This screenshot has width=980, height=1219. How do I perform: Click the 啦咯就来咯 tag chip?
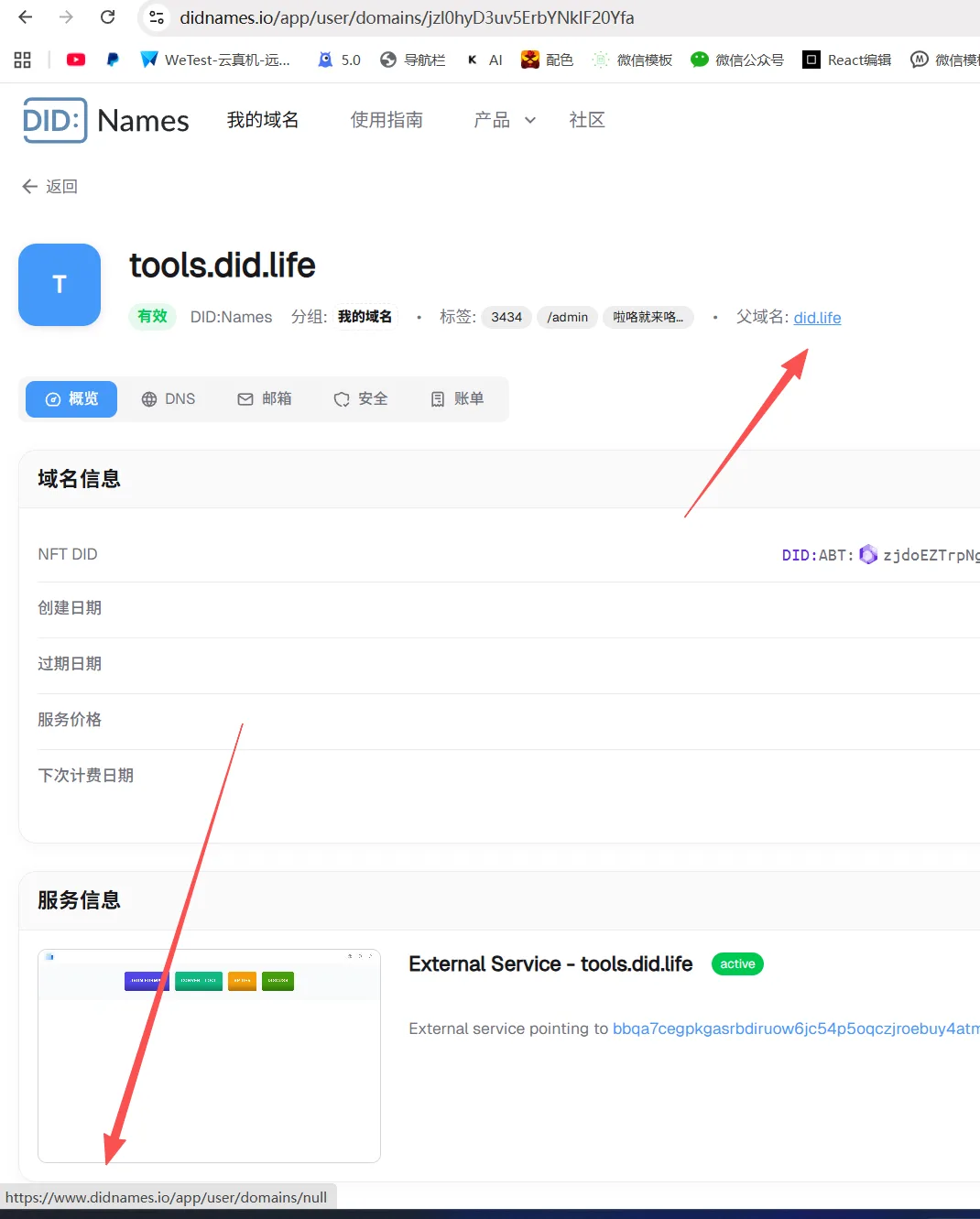click(648, 317)
